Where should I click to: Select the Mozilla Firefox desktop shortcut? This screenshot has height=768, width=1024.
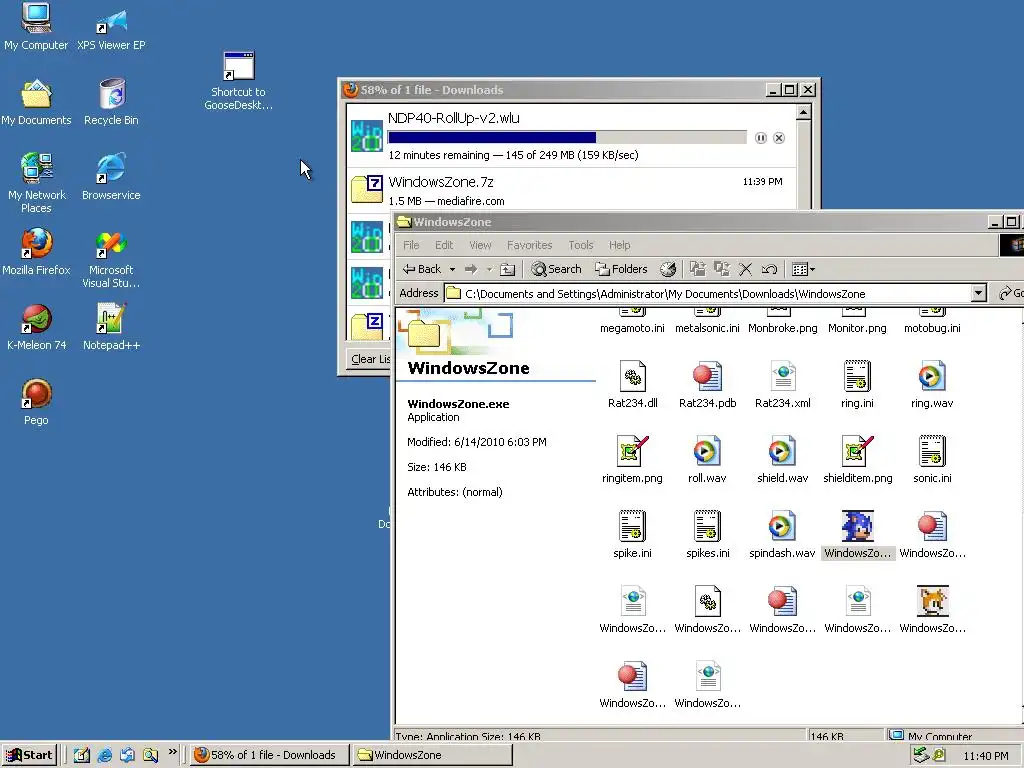[x=36, y=253]
